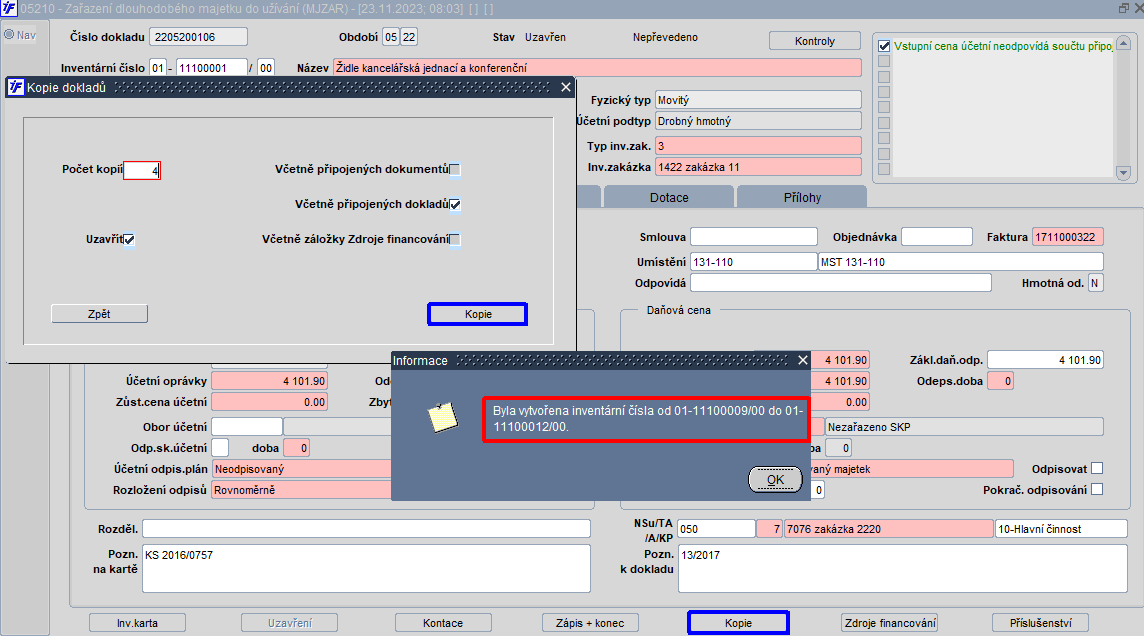Open the Přílohy tab

[x=803, y=197]
